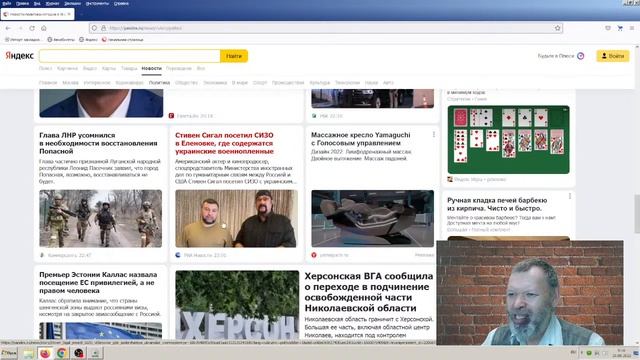Launch Chrome from the taskbar

(62, 353)
